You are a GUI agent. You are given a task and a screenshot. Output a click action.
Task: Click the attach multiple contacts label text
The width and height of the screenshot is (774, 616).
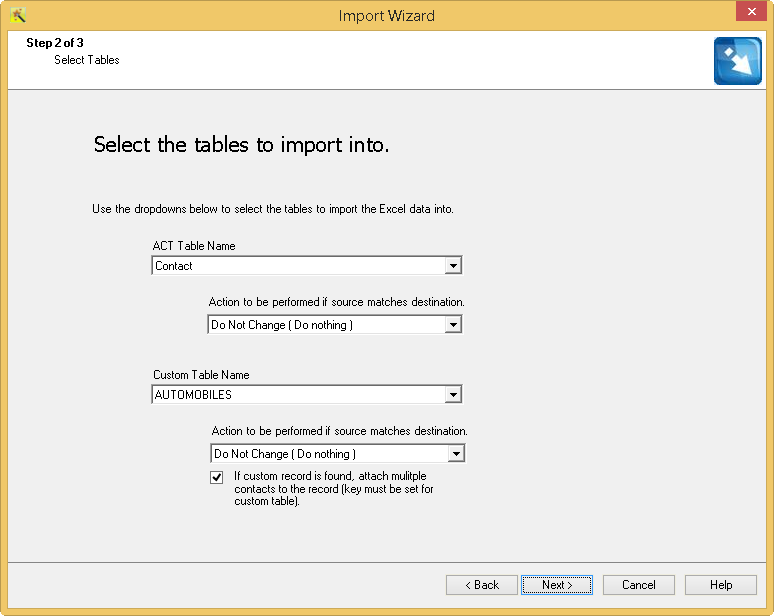tap(334, 489)
